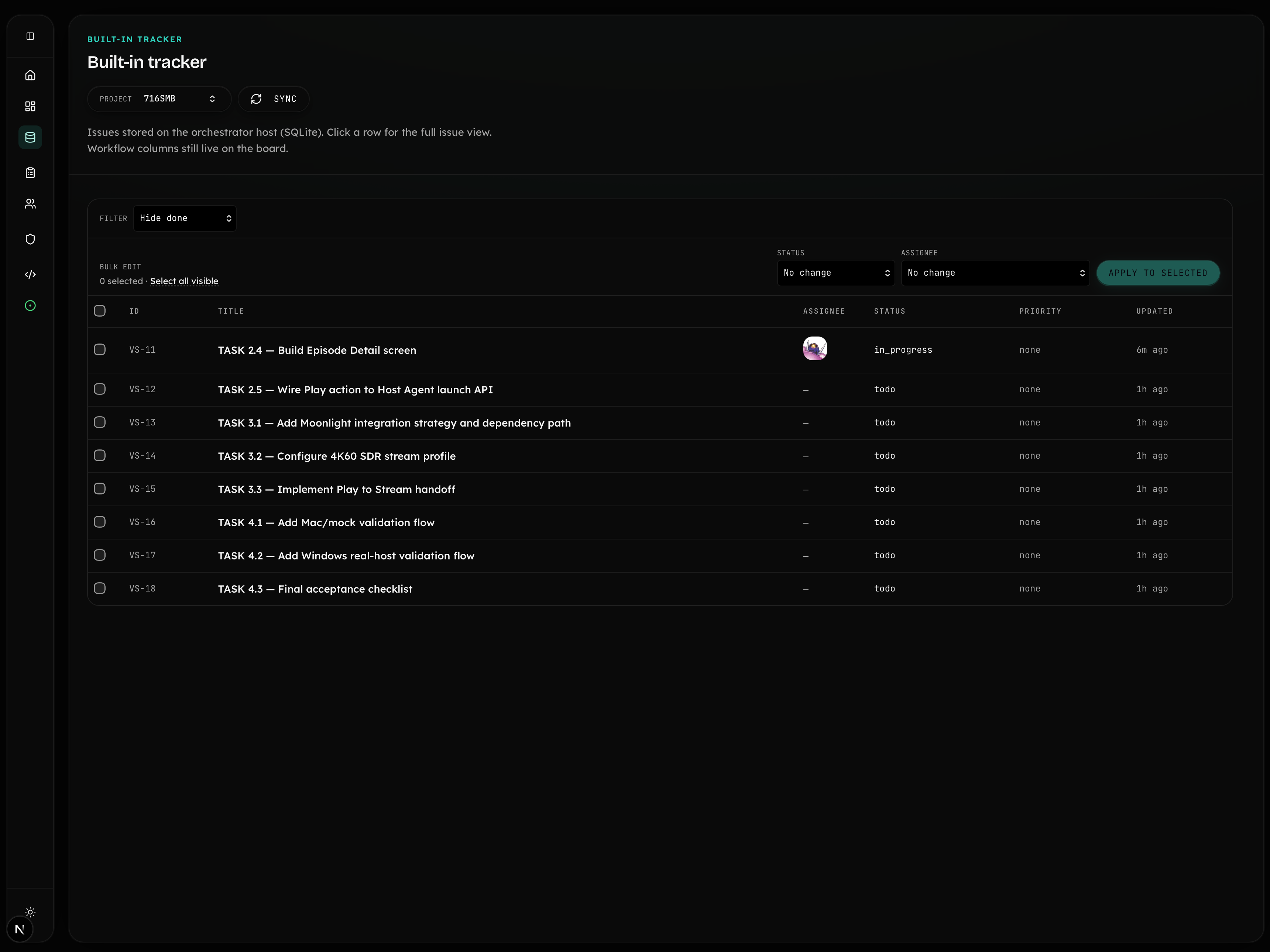Open TASK 4.3 Final acceptance checklist
This screenshot has width=1270, height=952.
coord(315,589)
